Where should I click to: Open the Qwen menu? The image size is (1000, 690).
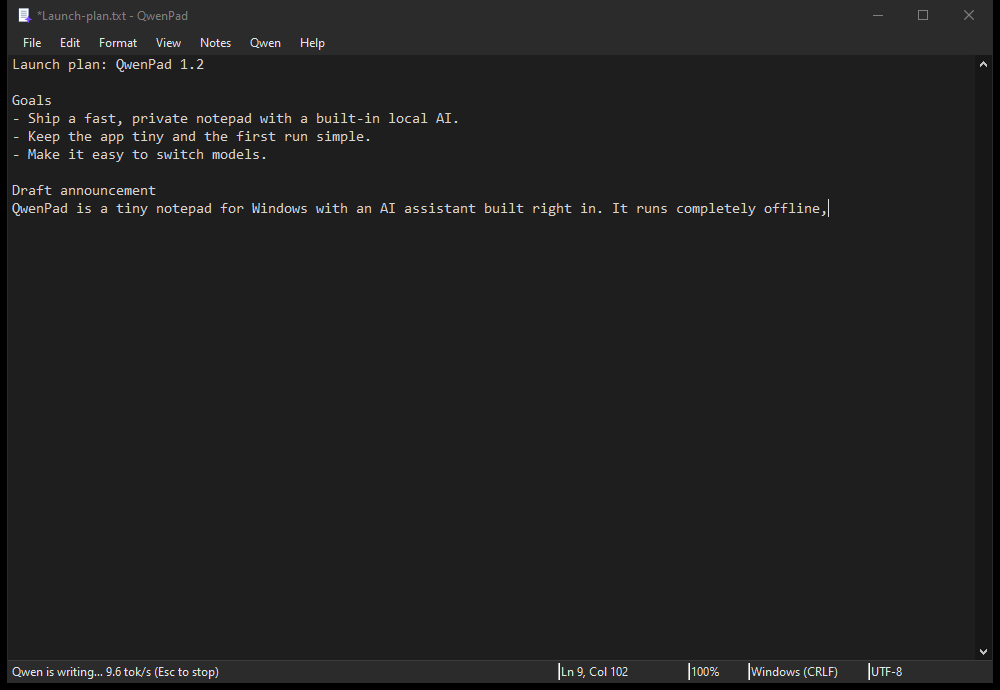265,43
